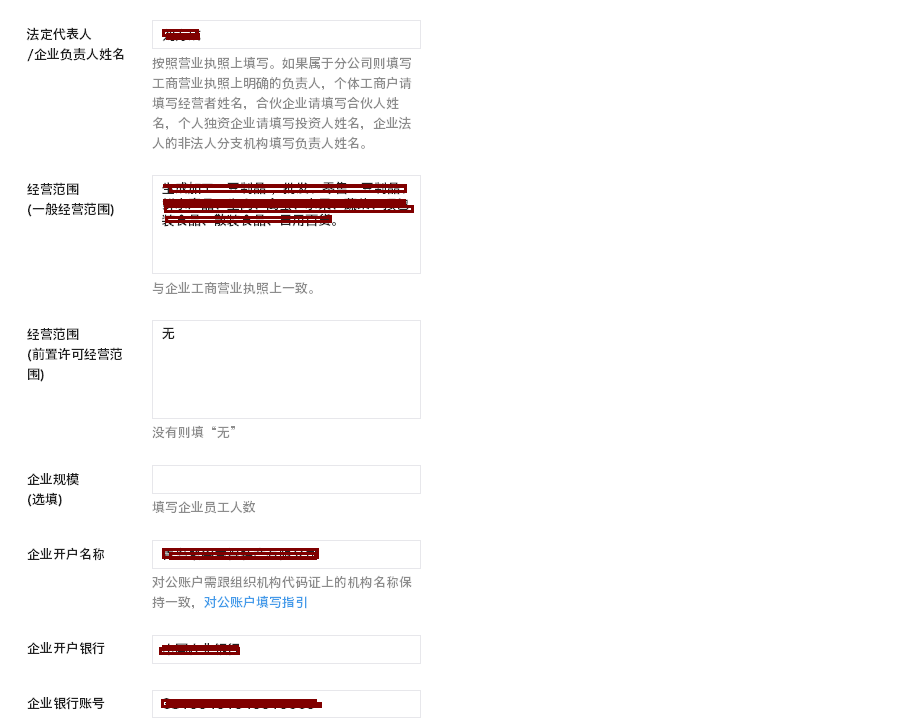
Task: Click the 企业规模 employee count field
Action: 285,479
